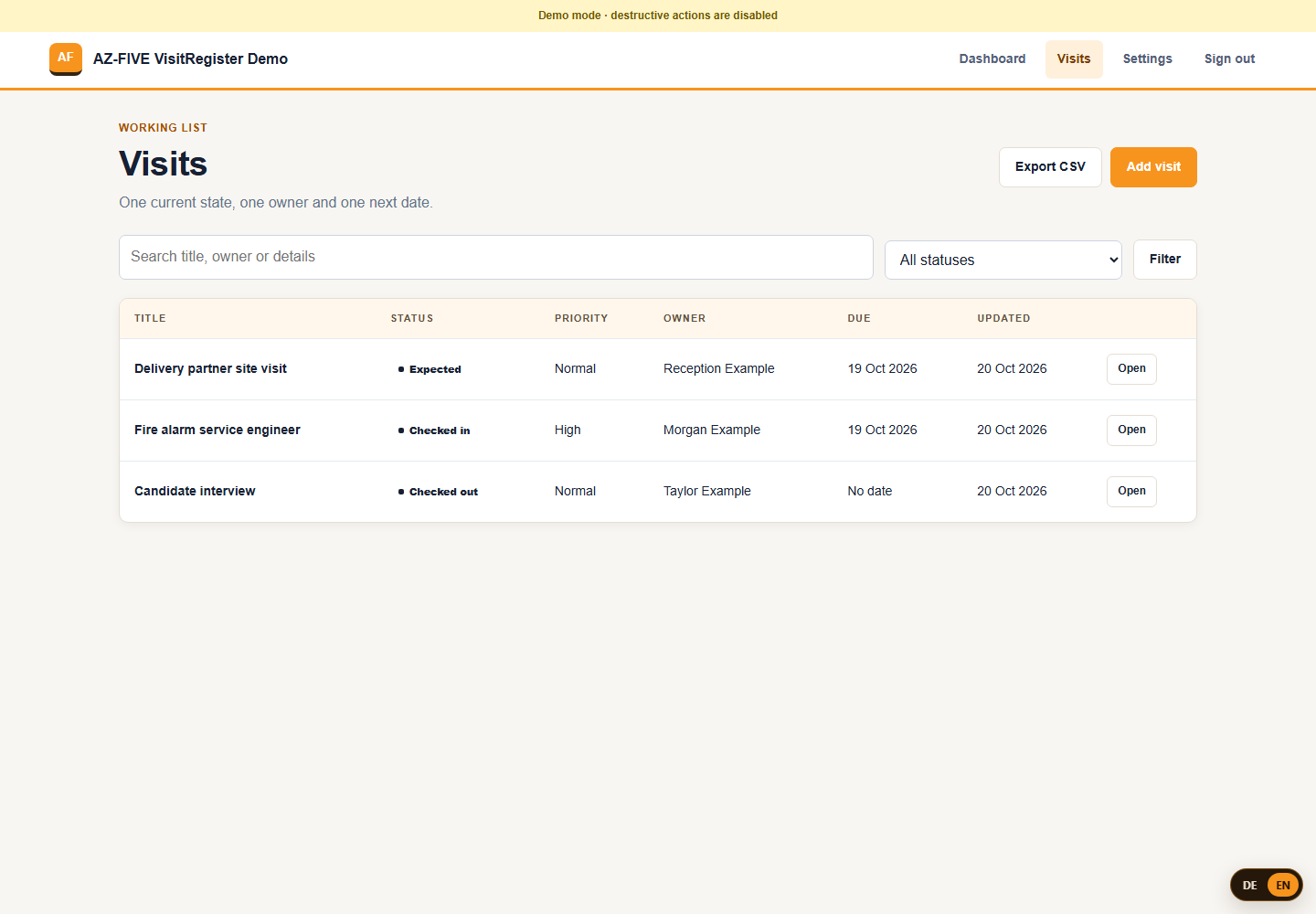Click the Checked out status badge
This screenshot has width=1316, height=914.
[438, 492]
